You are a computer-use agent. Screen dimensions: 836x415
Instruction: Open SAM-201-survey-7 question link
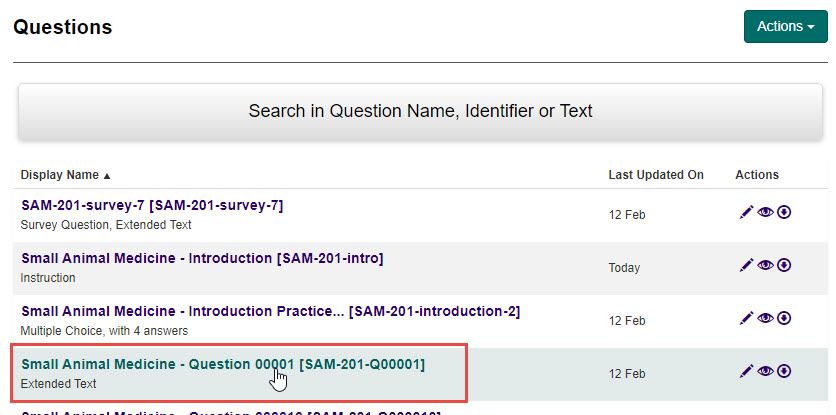click(x=152, y=205)
